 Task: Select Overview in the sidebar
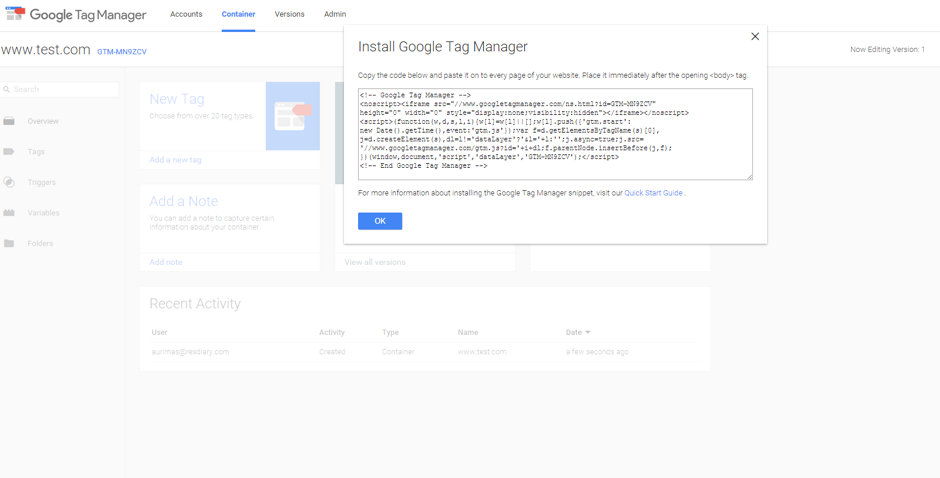coord(43,121)
